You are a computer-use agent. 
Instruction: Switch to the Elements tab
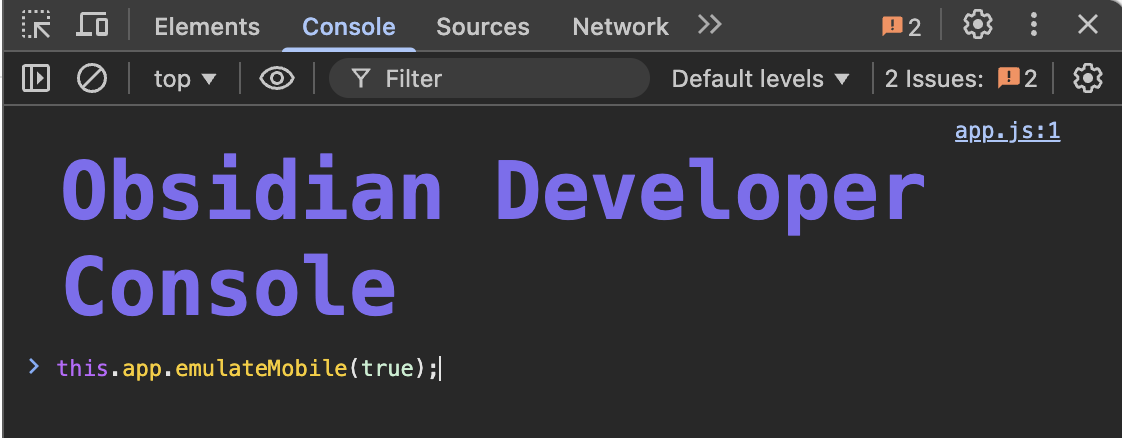click(x=207, y=26)
